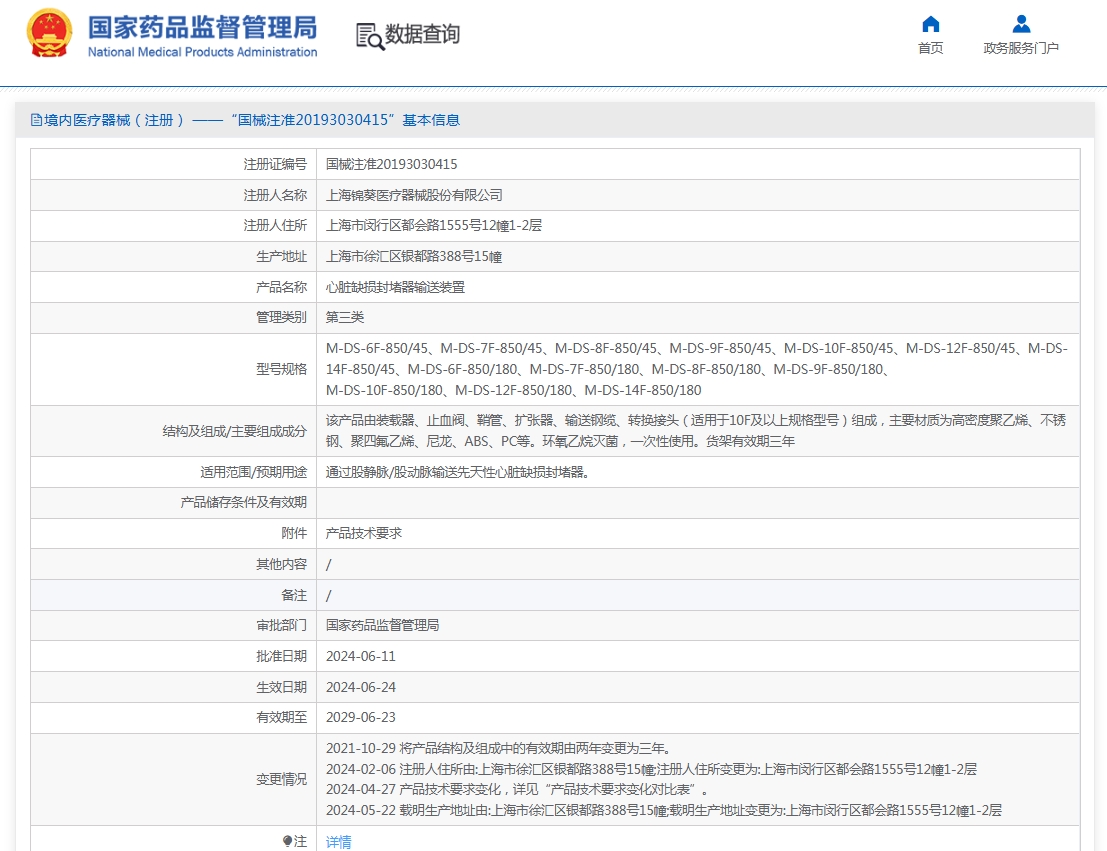This screenshot has height=851, width=1107.
Task: Click the 型号规格 row label
Action: [281, 369]
